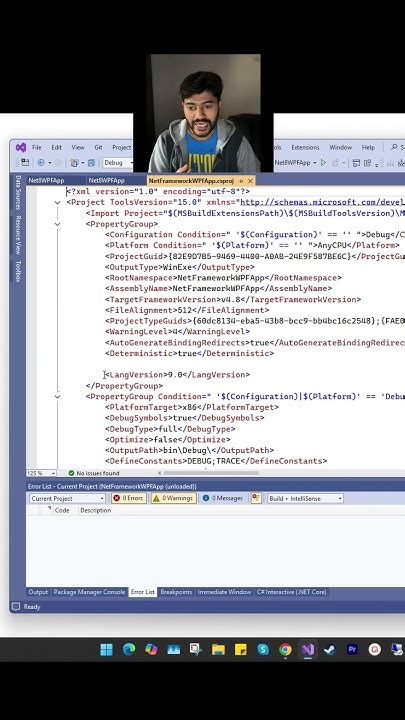Viewport: 405px width, 720px height.
Task: Click the OutputType WinExe line
Action: click(180, 267)
